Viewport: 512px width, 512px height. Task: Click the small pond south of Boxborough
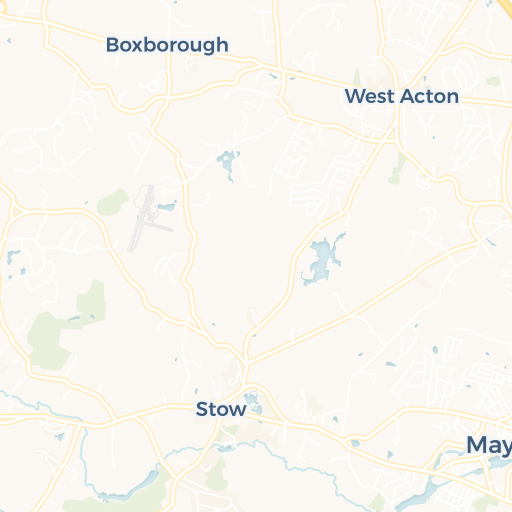[228, 164]
